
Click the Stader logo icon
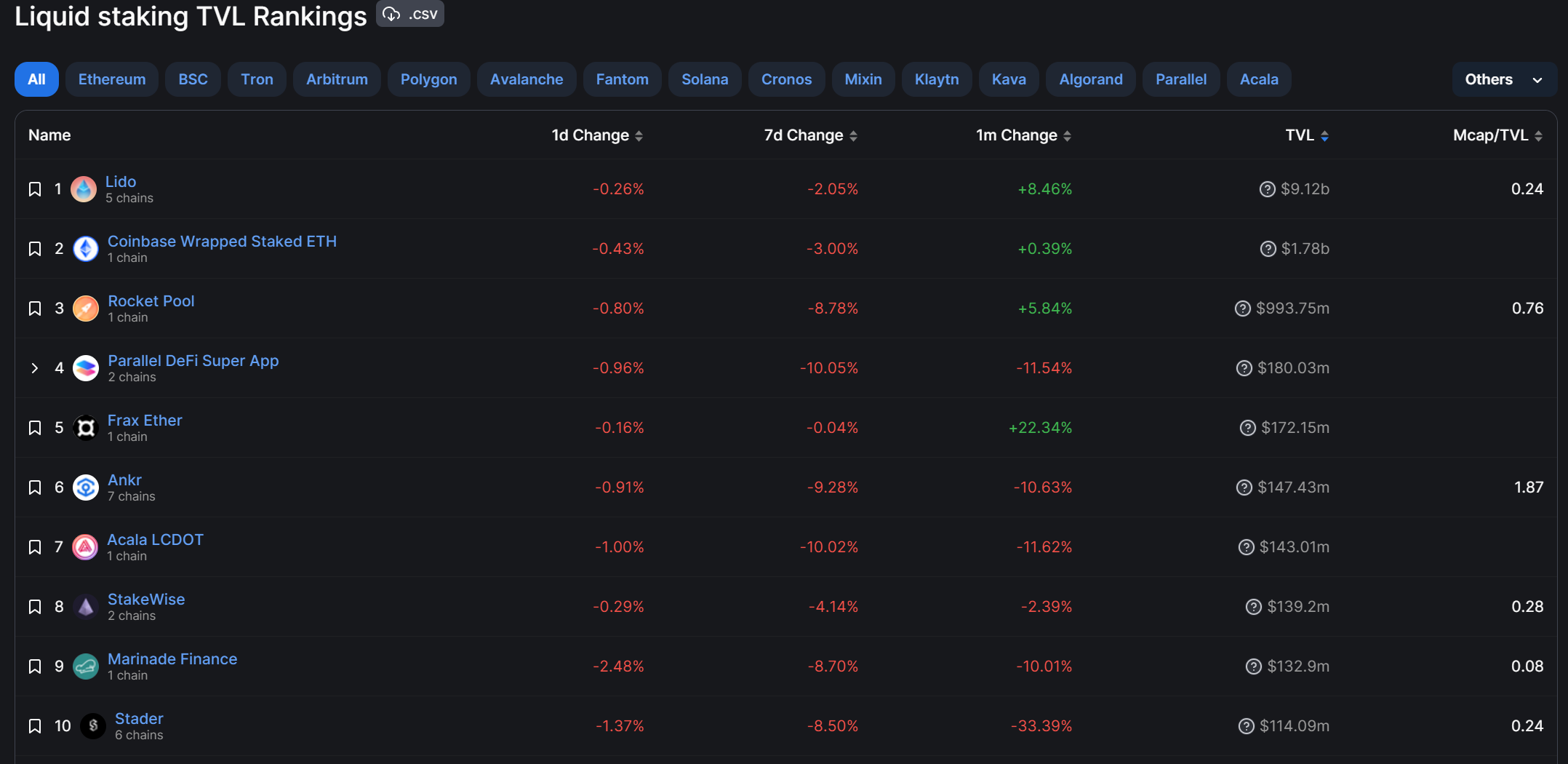pyautogui.click(x=93, y=726)
